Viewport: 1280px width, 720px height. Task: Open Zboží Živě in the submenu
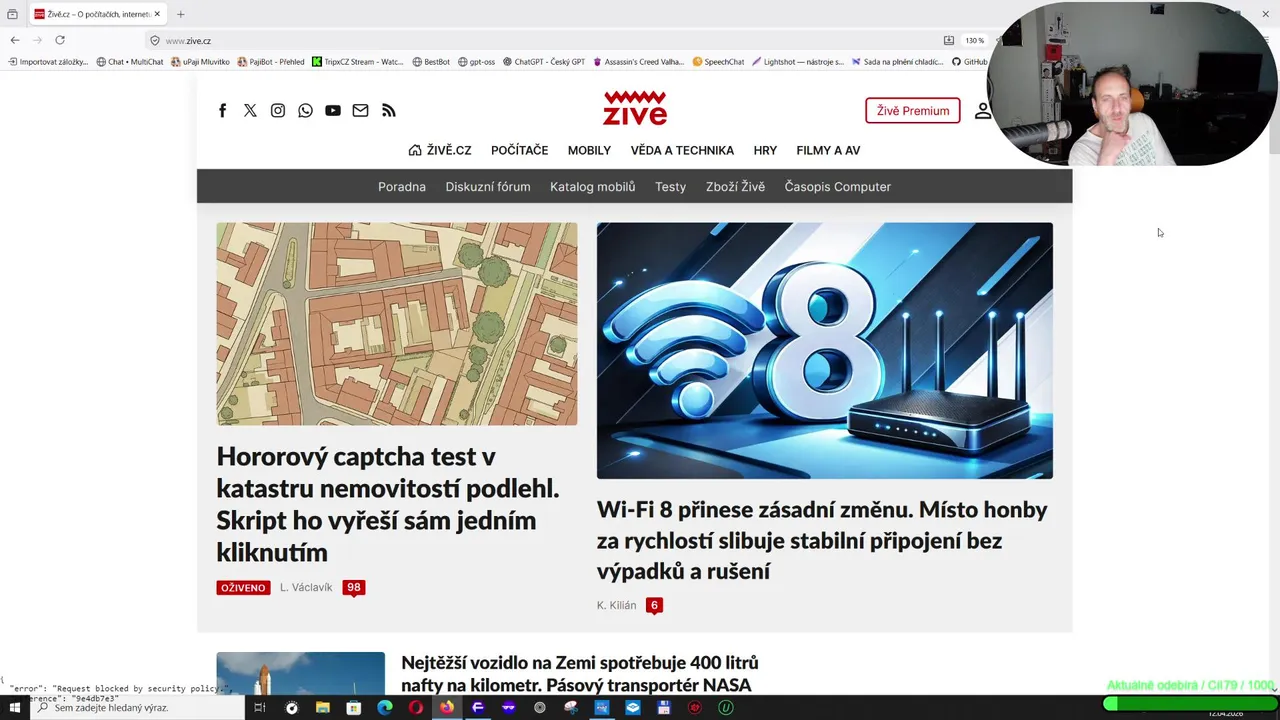click(x=735, y=187)
